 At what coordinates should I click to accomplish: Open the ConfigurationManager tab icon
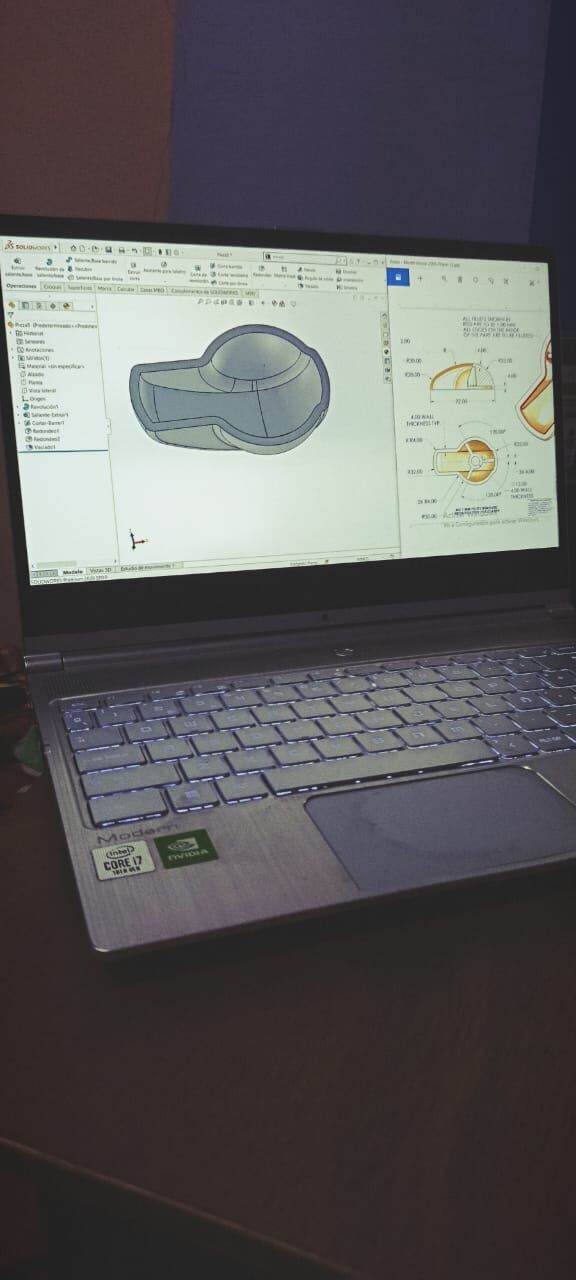39,306
